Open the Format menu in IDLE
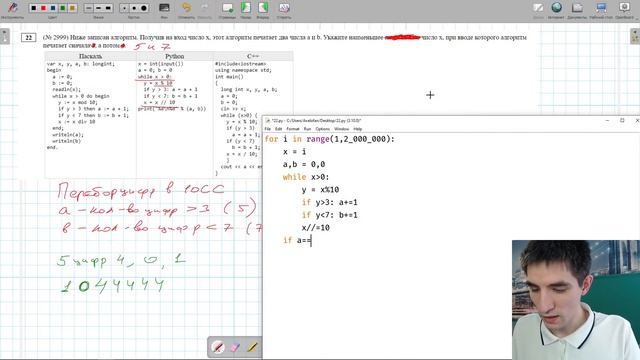 pos(293,129)
